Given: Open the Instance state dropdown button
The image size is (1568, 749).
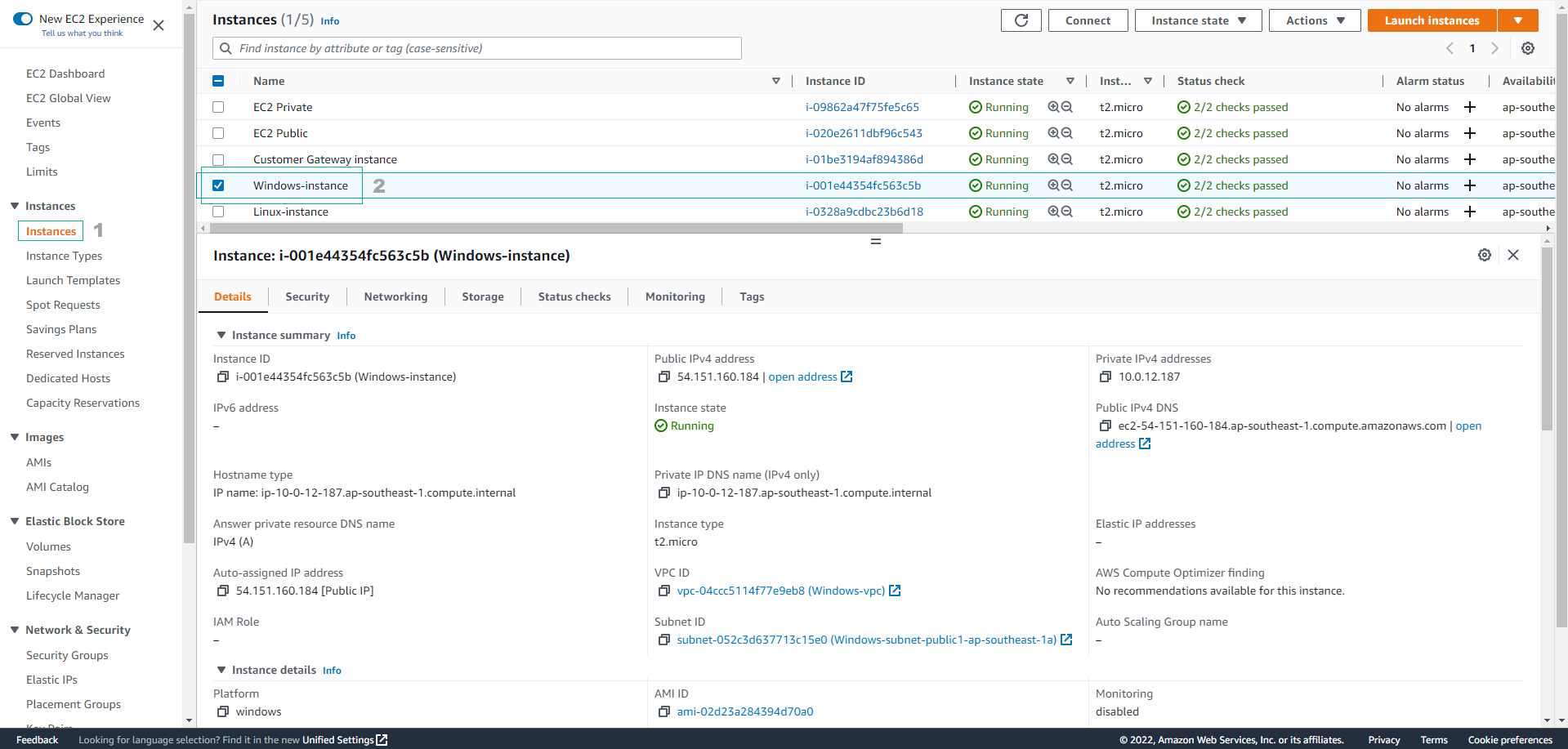Looking at the screenshot, I should 1198,20.
